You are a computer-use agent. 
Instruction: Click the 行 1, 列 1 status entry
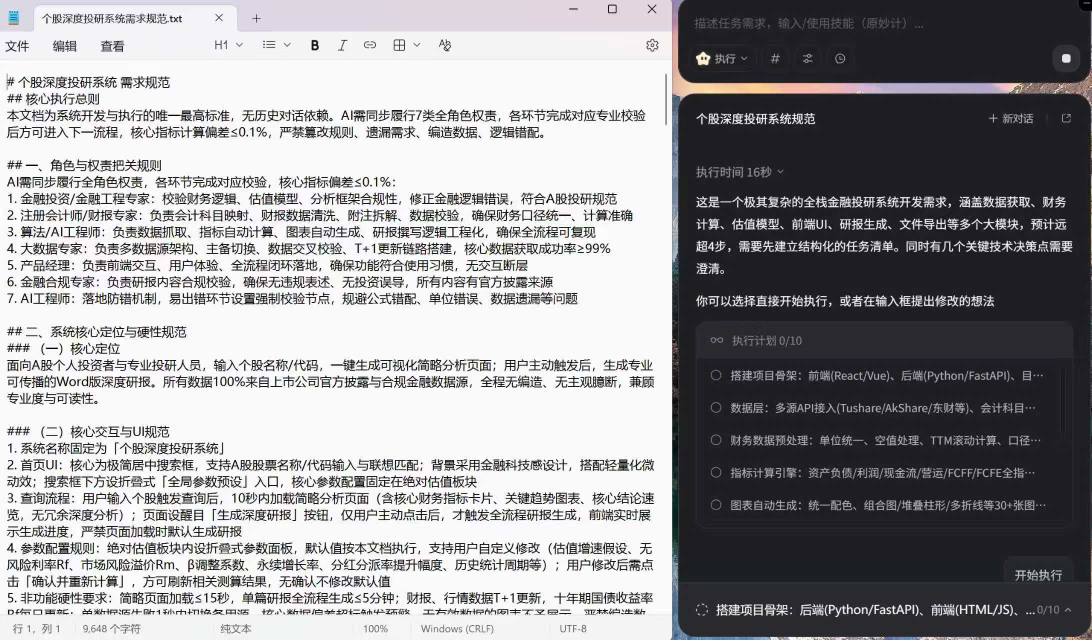click(36, 628)
